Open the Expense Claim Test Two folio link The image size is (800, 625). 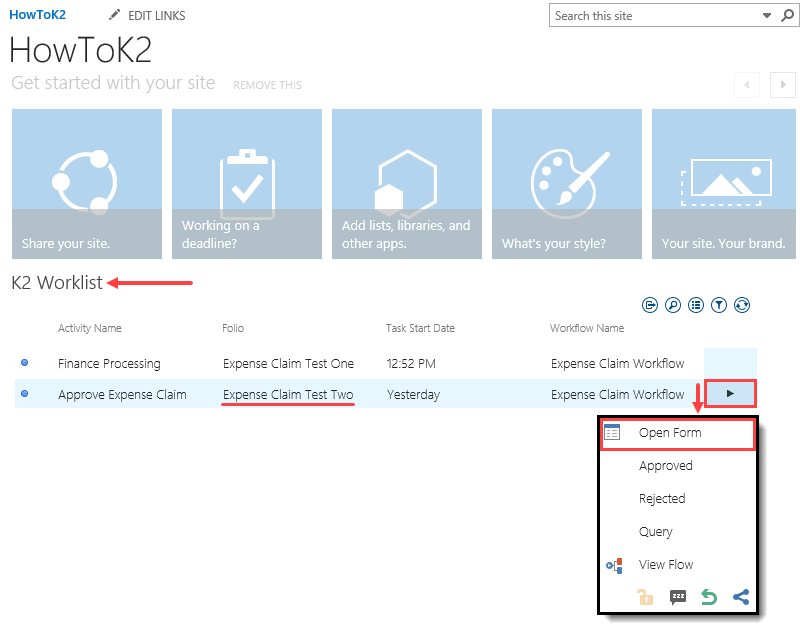click(288, 394)
